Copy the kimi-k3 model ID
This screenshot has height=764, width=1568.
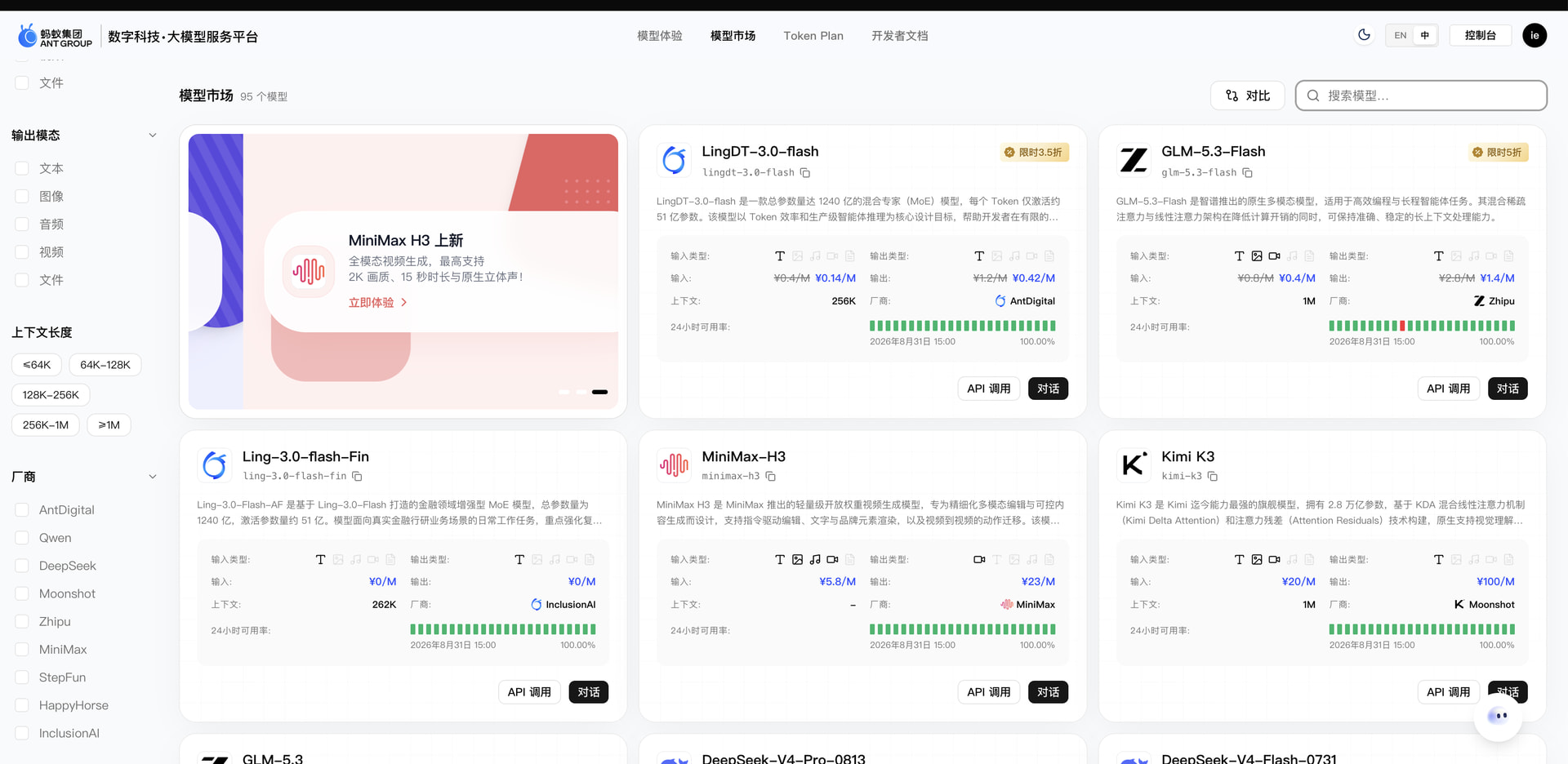(1213, 477)
